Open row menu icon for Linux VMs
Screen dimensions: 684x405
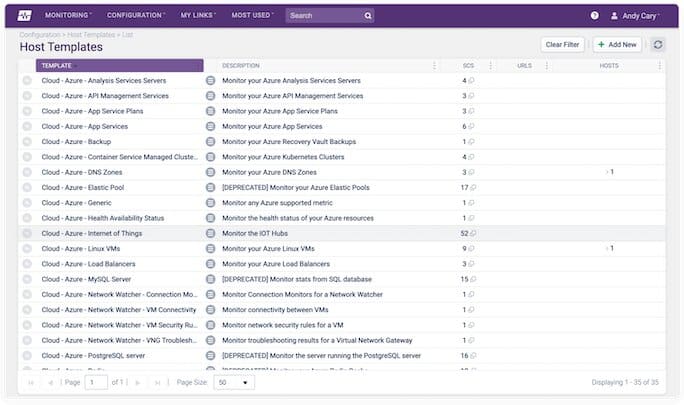point(210,248)
